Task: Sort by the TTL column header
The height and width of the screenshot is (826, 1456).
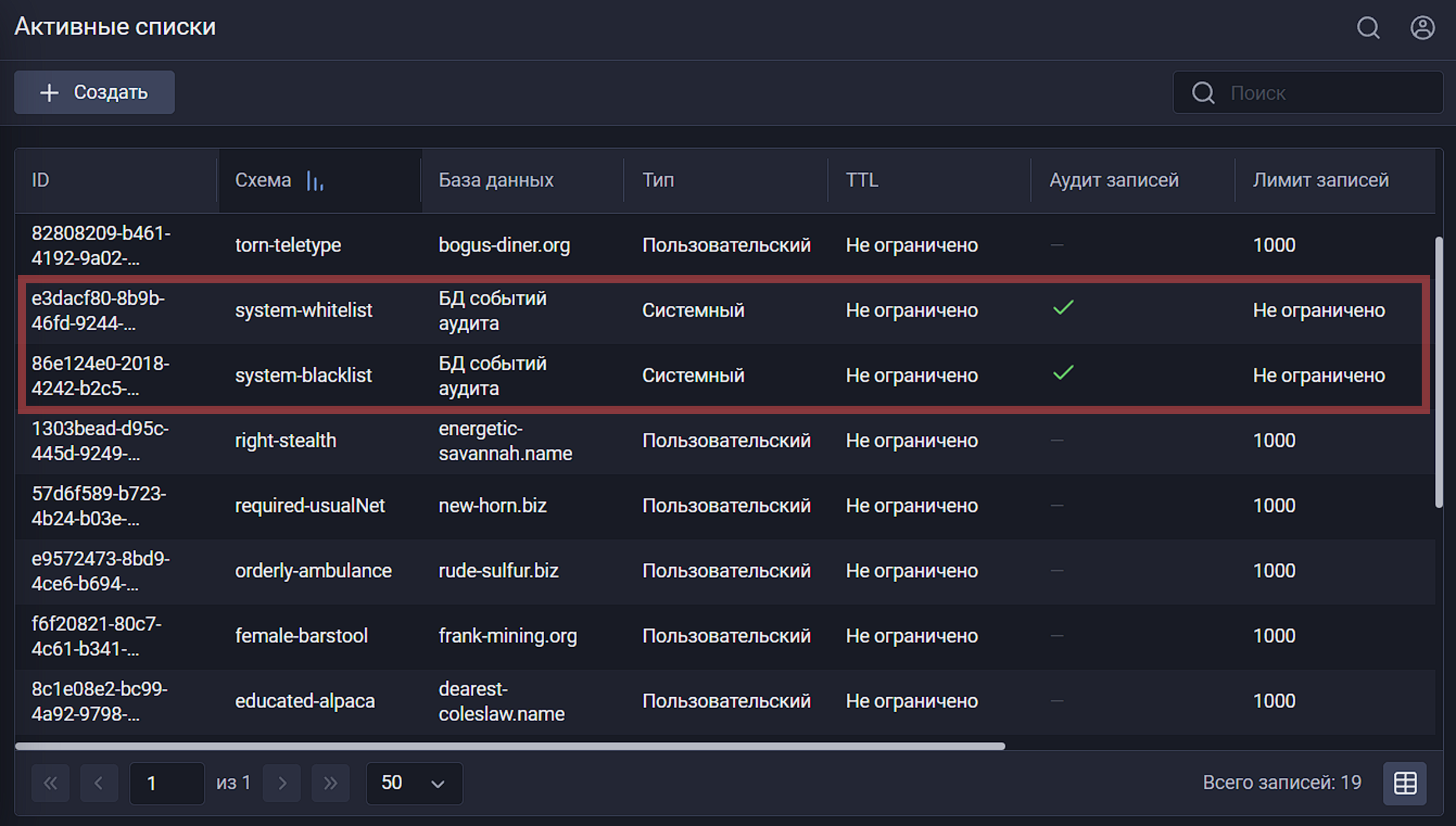Action: pos(861,180)
